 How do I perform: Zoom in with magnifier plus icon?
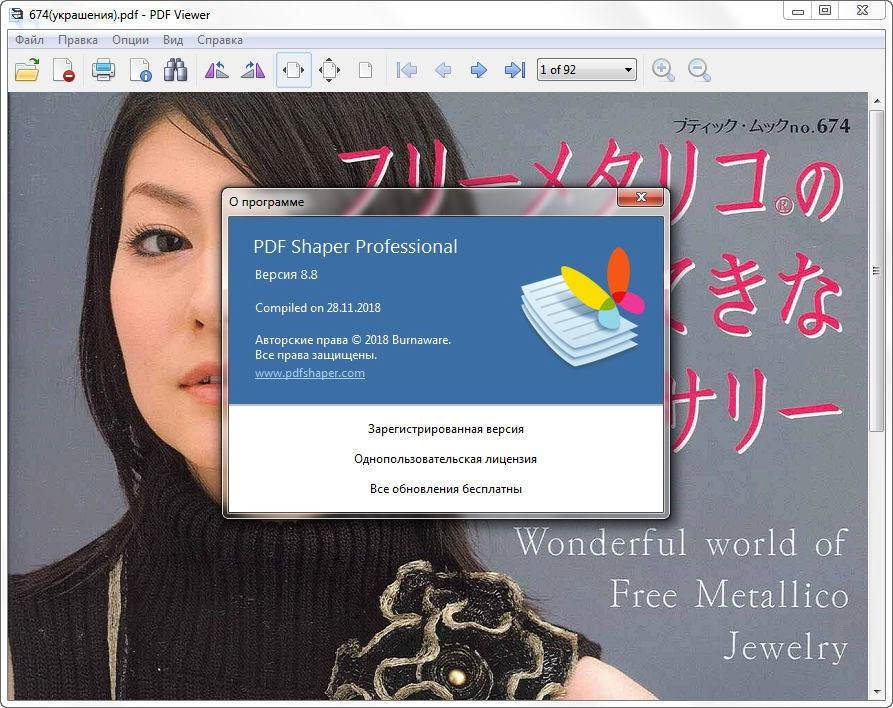tap(663, 70)
